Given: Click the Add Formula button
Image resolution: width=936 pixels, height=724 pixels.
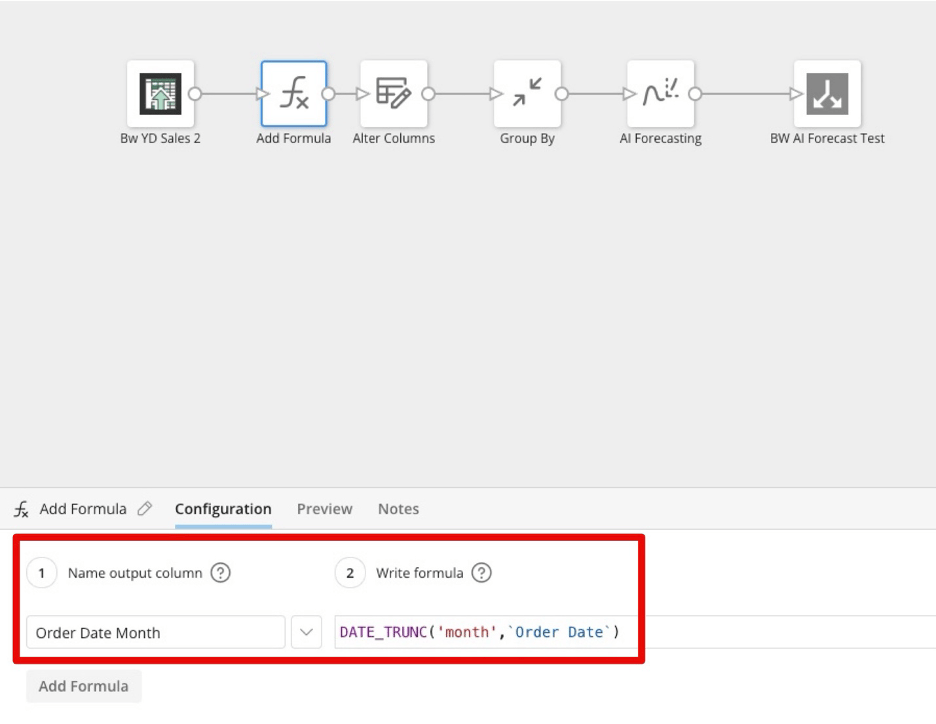Looking at the screenshot, I should tap(84, 686).
